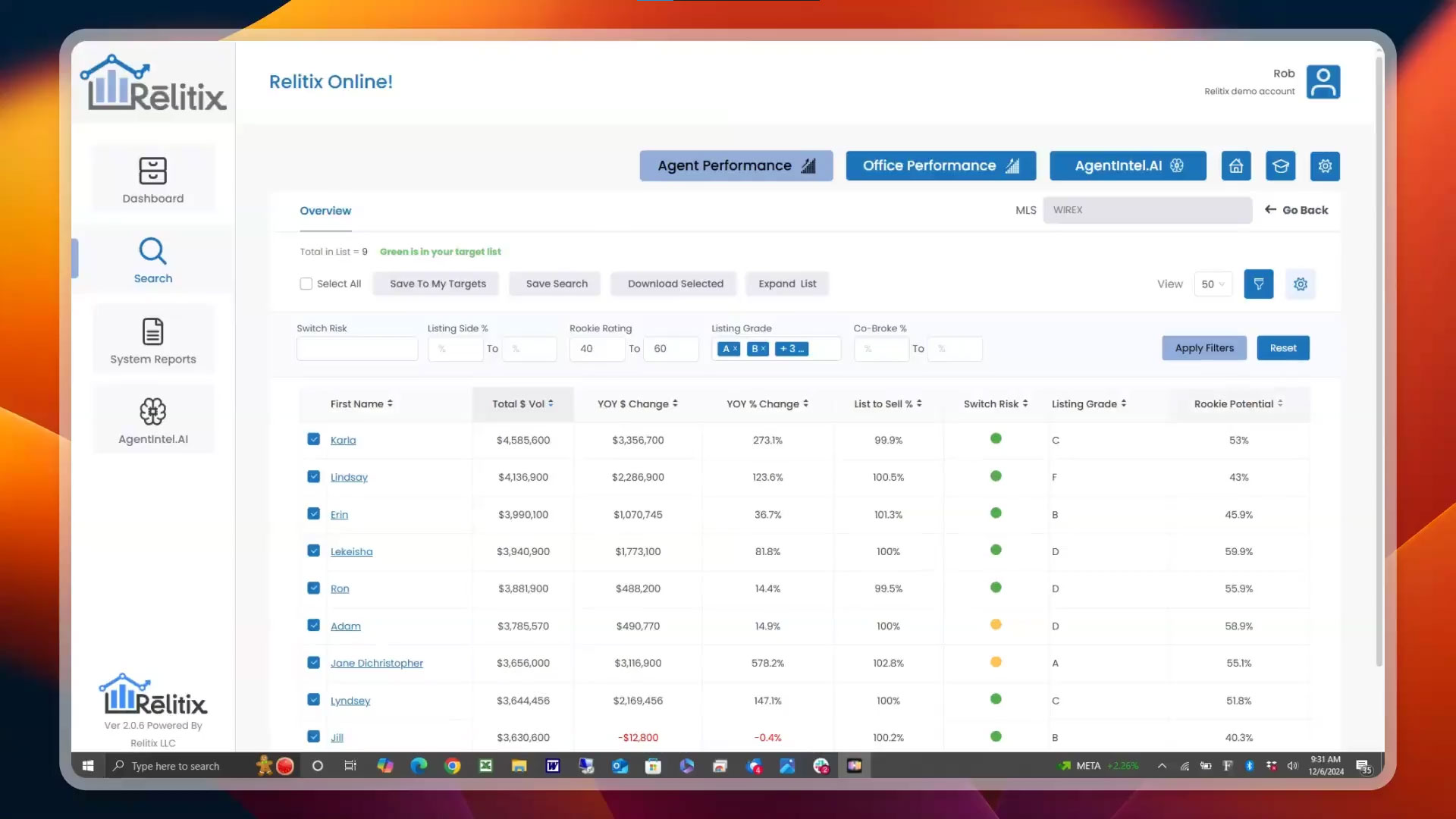Switch to Office Performance
The image size is (1456, 819).
[940, 165]
